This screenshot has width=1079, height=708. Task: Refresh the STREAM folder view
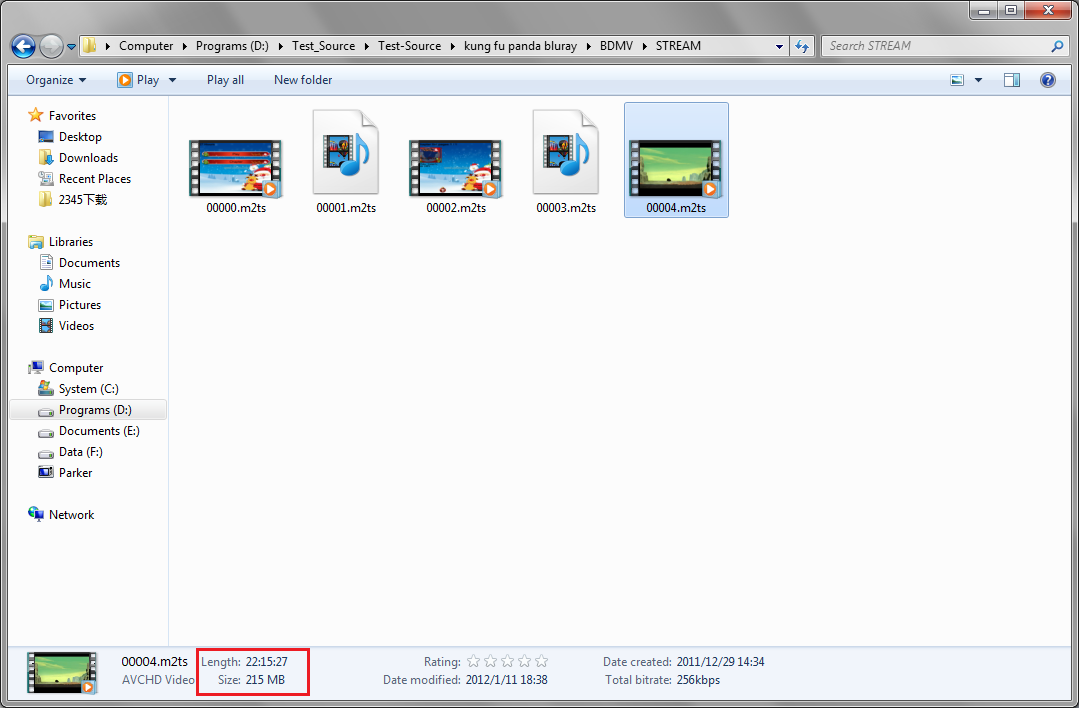802,46
